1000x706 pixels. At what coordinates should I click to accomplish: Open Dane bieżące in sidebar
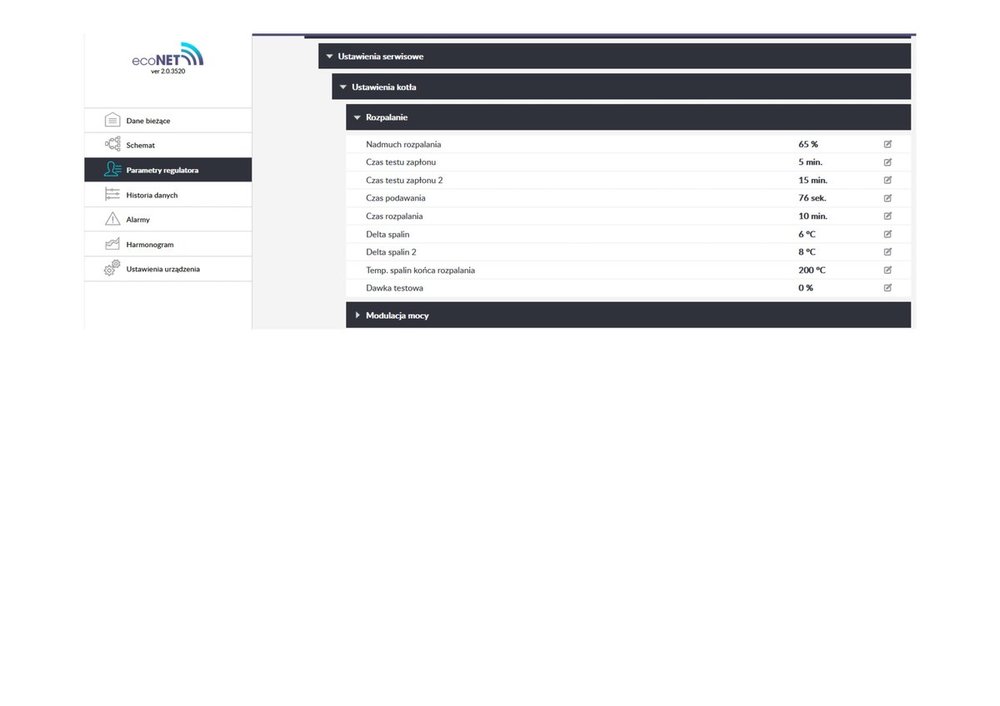point(148,121)
